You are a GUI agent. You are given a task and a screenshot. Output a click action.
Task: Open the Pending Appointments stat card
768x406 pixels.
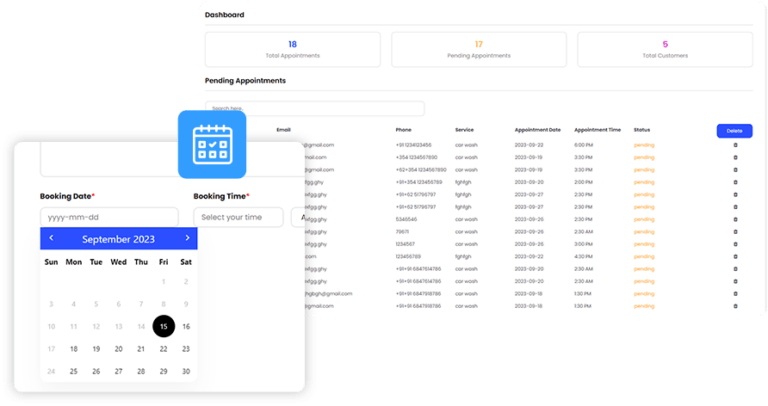pyautogui.click(x=478, y=49)
